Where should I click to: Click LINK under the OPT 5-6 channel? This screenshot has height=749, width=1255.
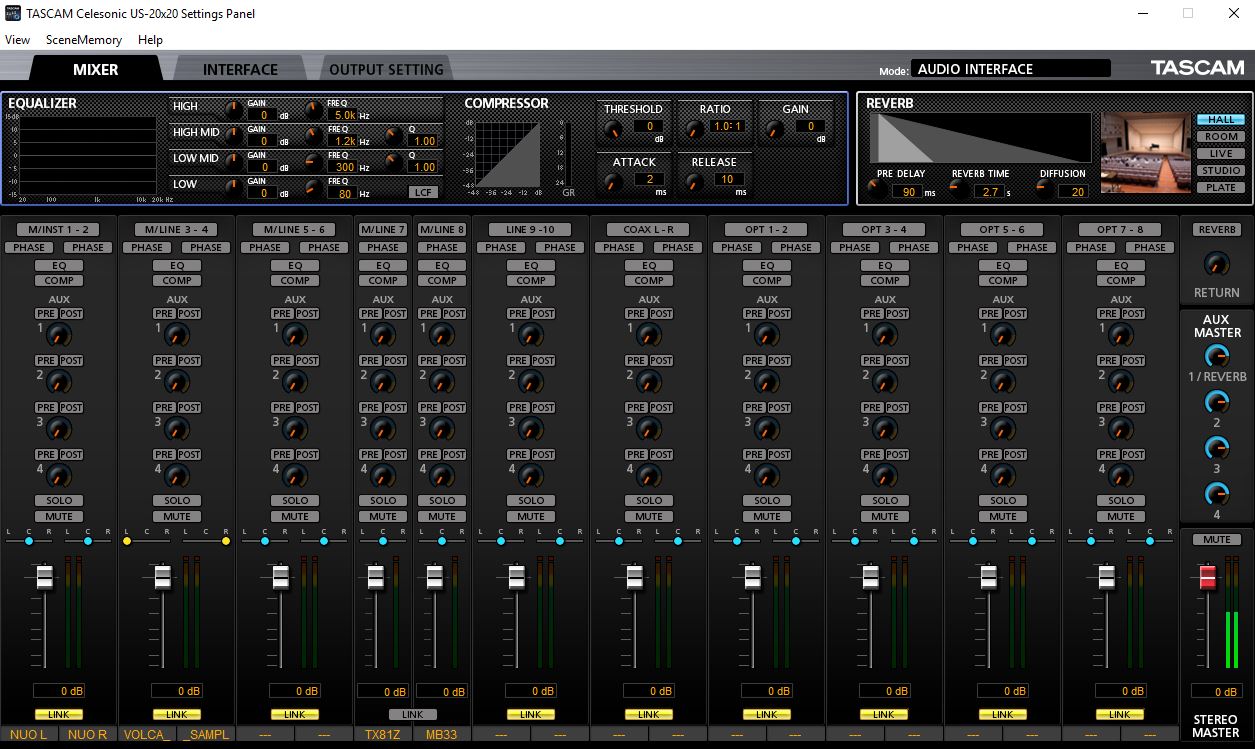pyautogui.click(x=1002, y=714)
